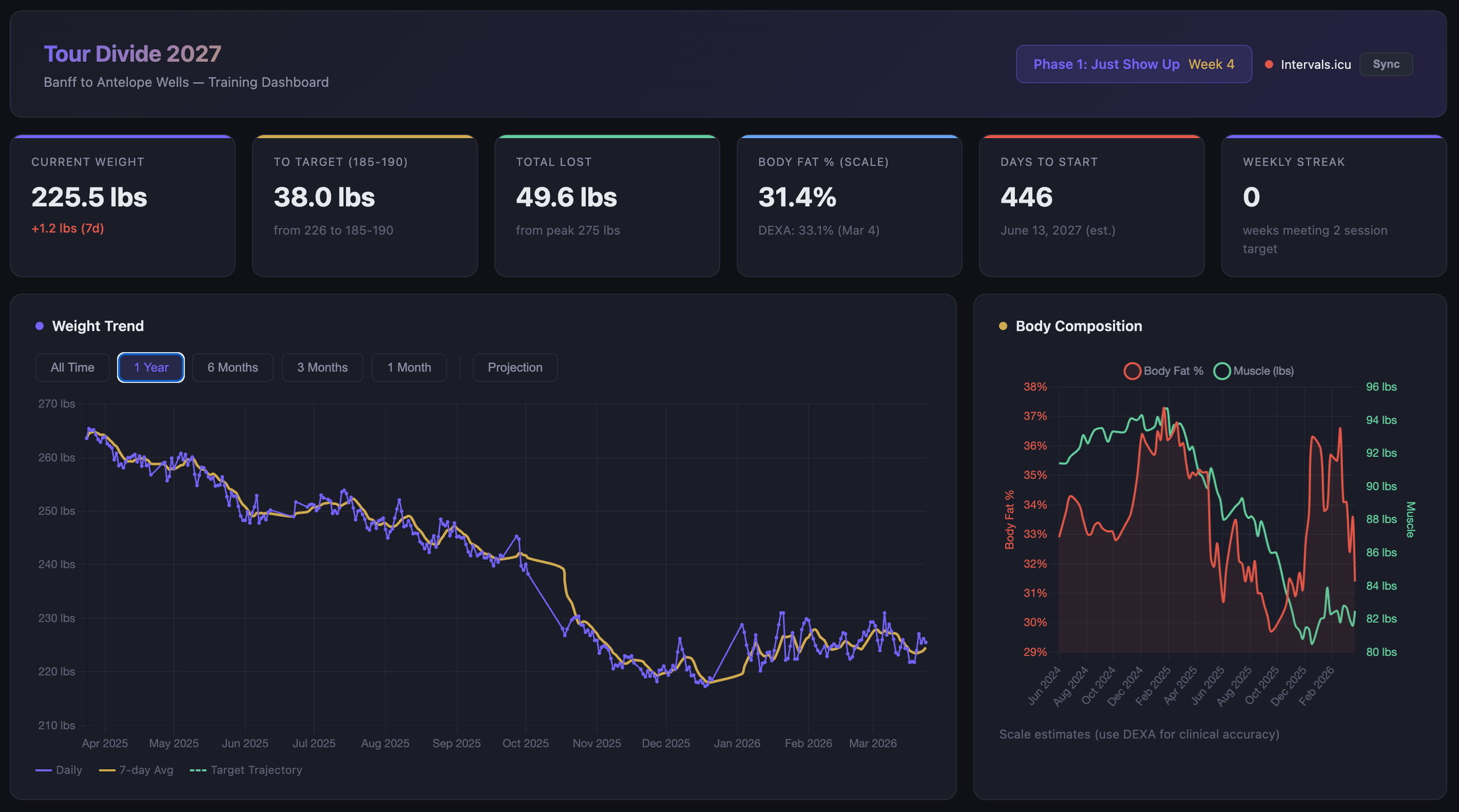Image resolution: width=1459 pixels, height=812 pixels.
Task: Click the 7-day Avg legend line
Action: (x=107, y=770)
